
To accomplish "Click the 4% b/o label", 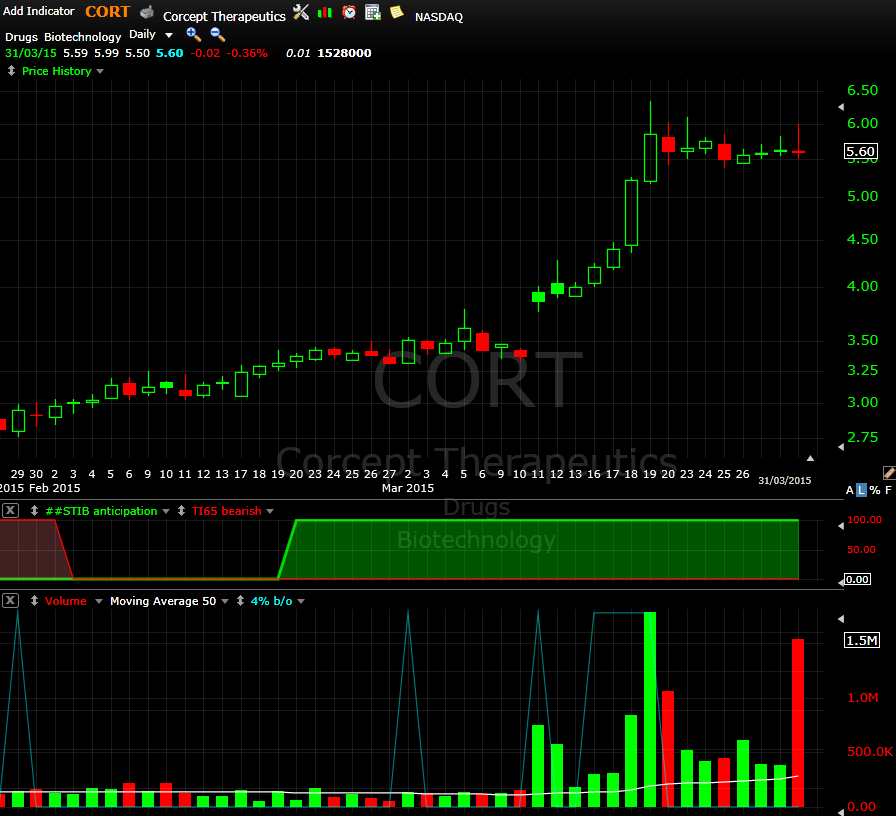I will pos(271,601).
